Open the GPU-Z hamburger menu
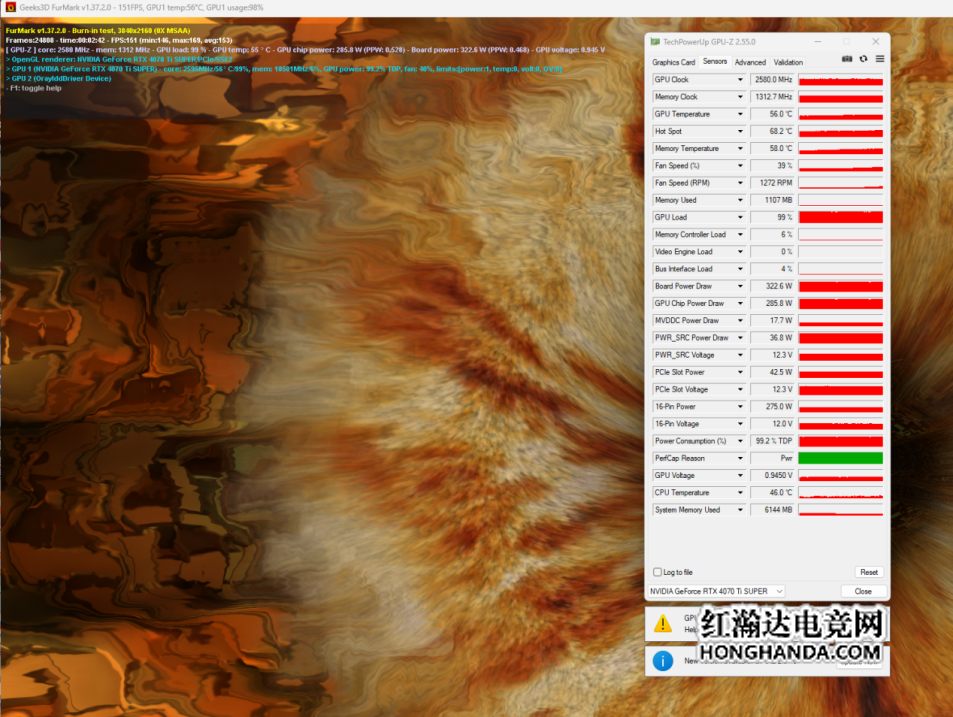The height and width of the screenshot is (717, 953). [x=879, y=59]
